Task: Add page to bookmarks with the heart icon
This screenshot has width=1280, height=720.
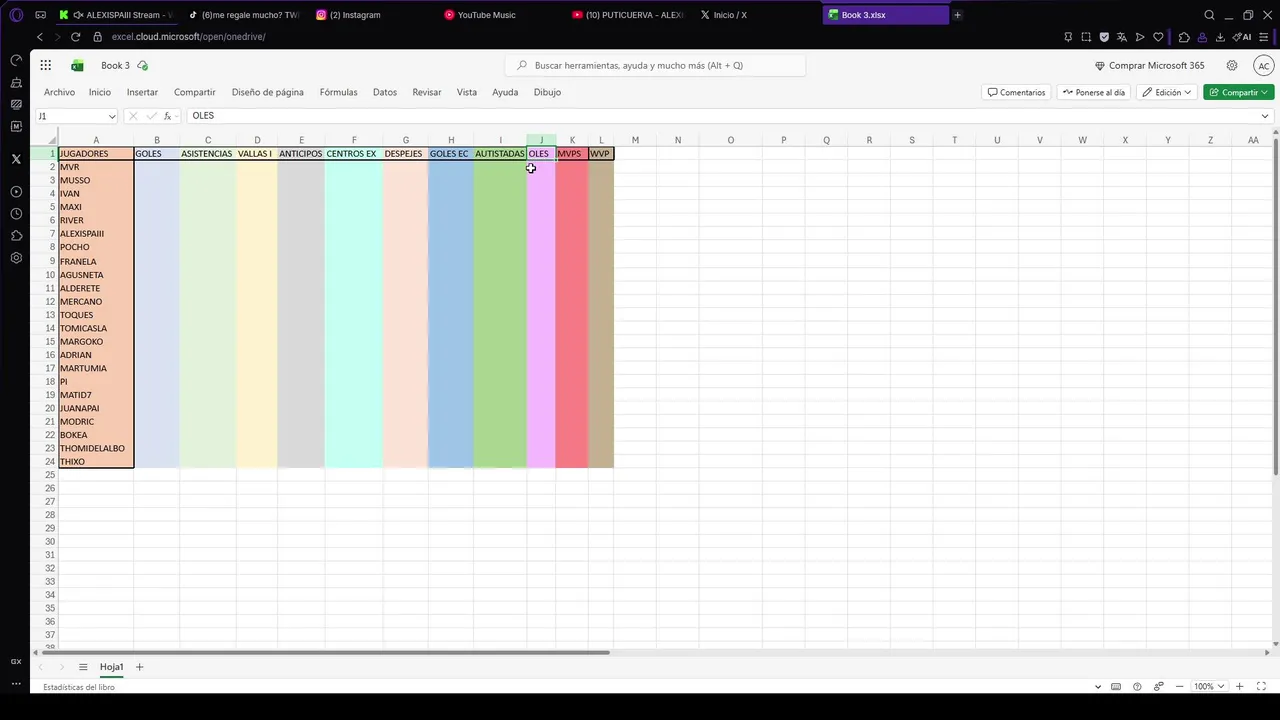Action: 1158,37
